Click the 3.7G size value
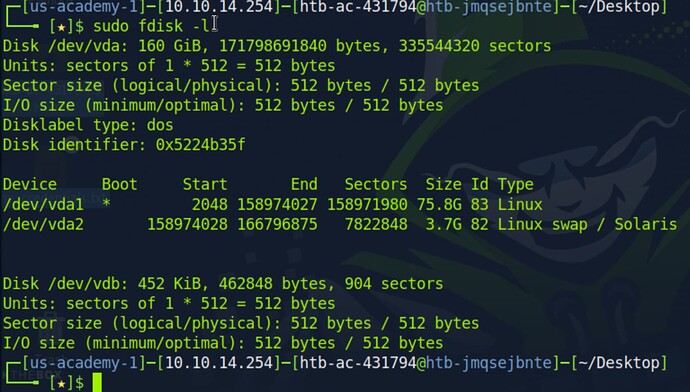This screenshot has width=690, height=392. point(444,224)
